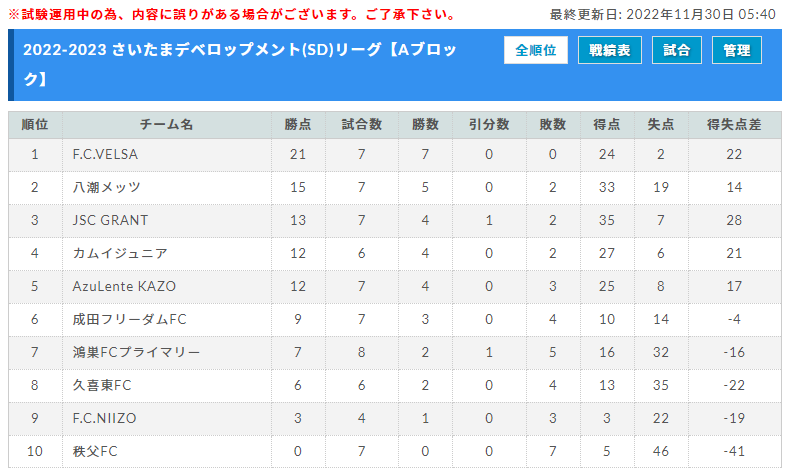Screen dimensions: 789x474
Task: Click the 試合数 column header
Action: [362, 125]
